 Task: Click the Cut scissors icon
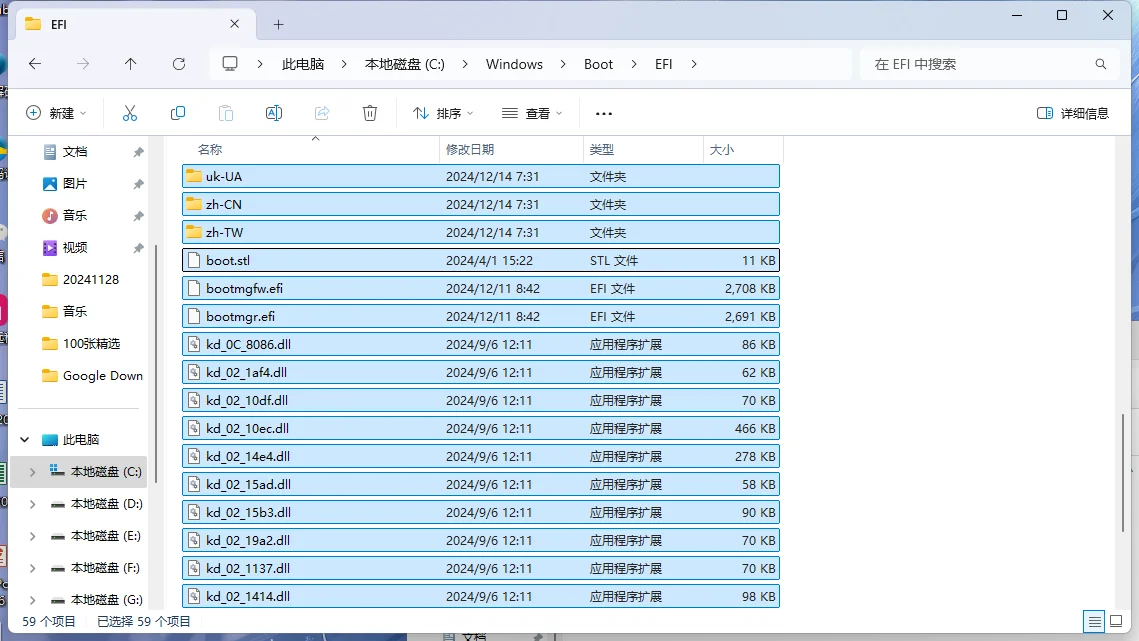coord(130,113)
